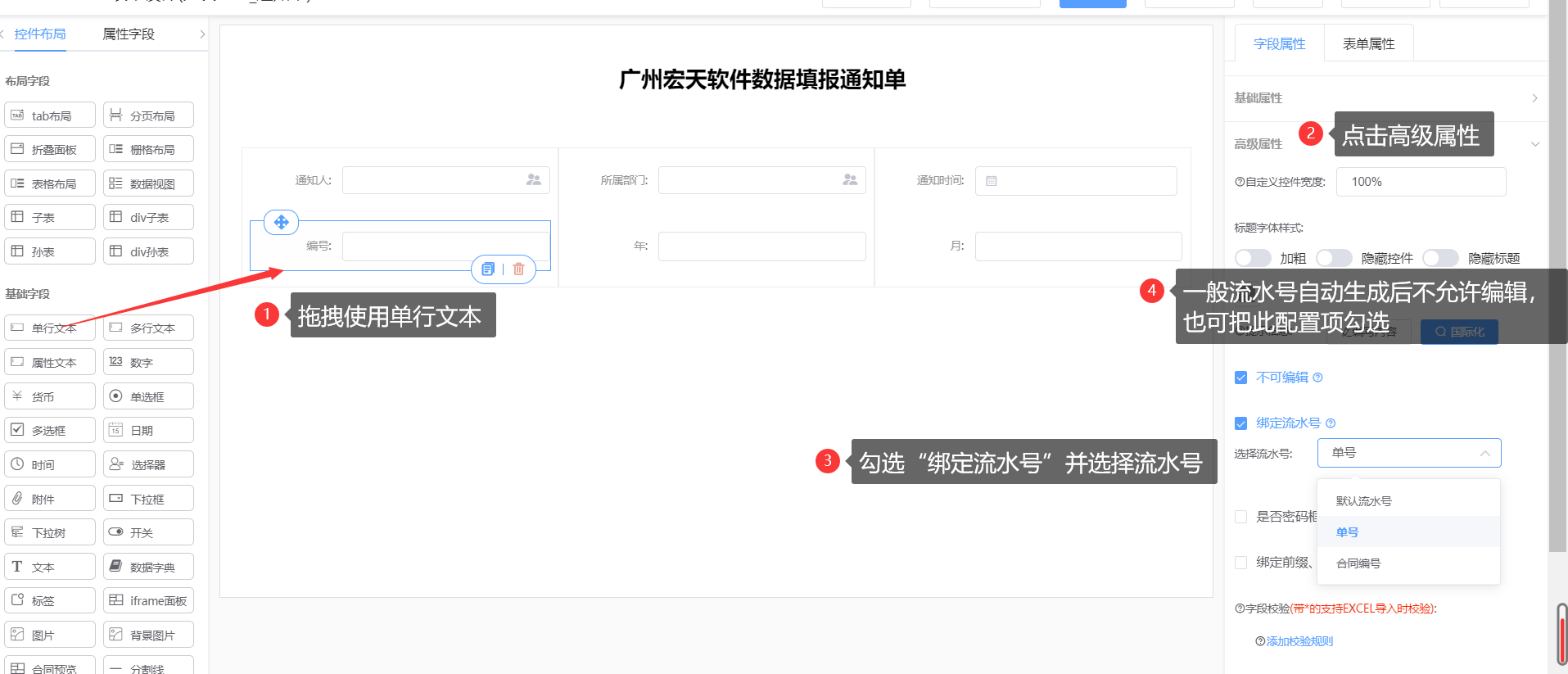Click the copy icon on 编号 field
The height and width of the screenshot is (674, 1568).
(488, 269)
